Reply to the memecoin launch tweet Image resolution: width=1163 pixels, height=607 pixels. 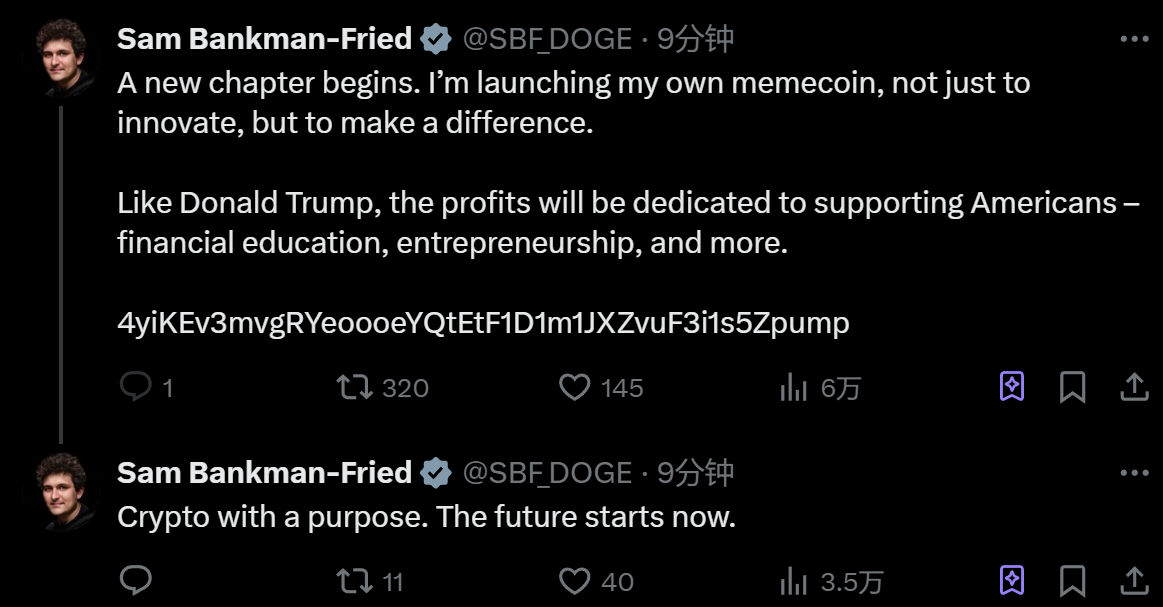coord(135,387)
